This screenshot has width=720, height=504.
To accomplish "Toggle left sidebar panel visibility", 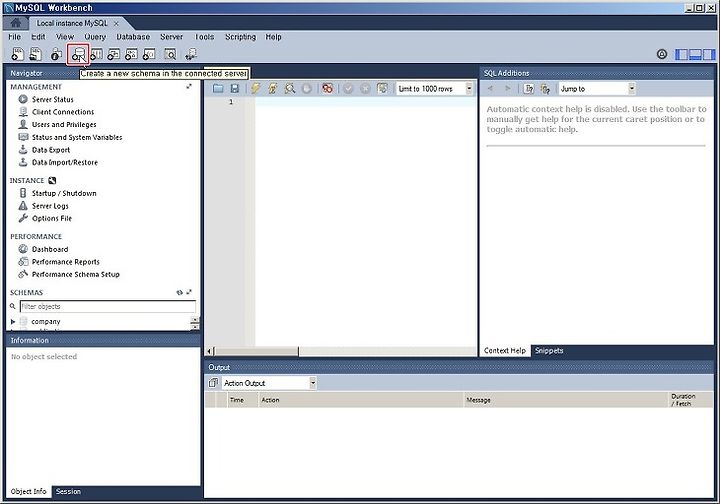I will pos(681,54).
